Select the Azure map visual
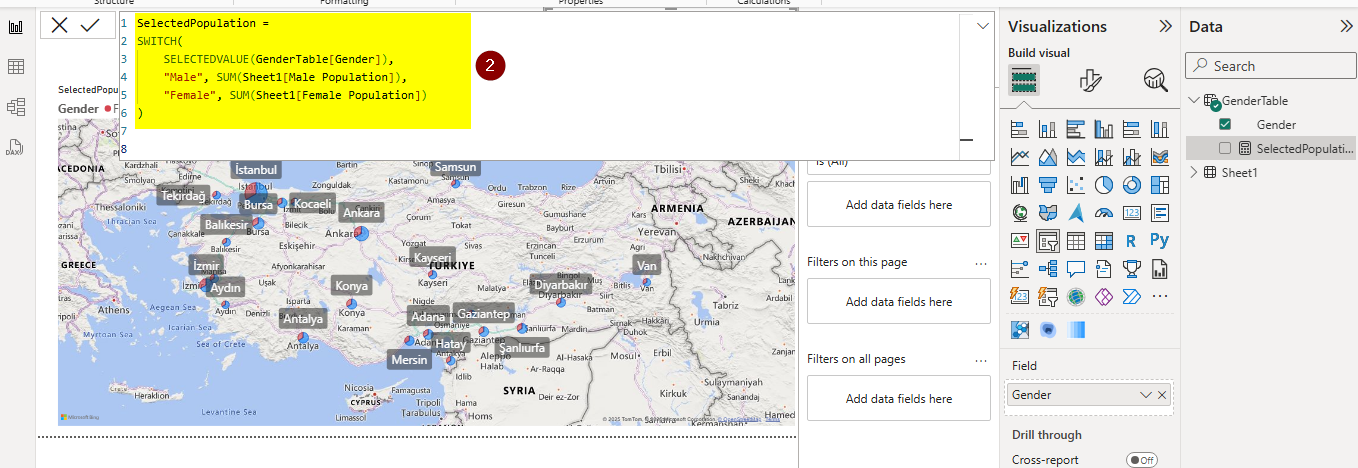 1076,213
